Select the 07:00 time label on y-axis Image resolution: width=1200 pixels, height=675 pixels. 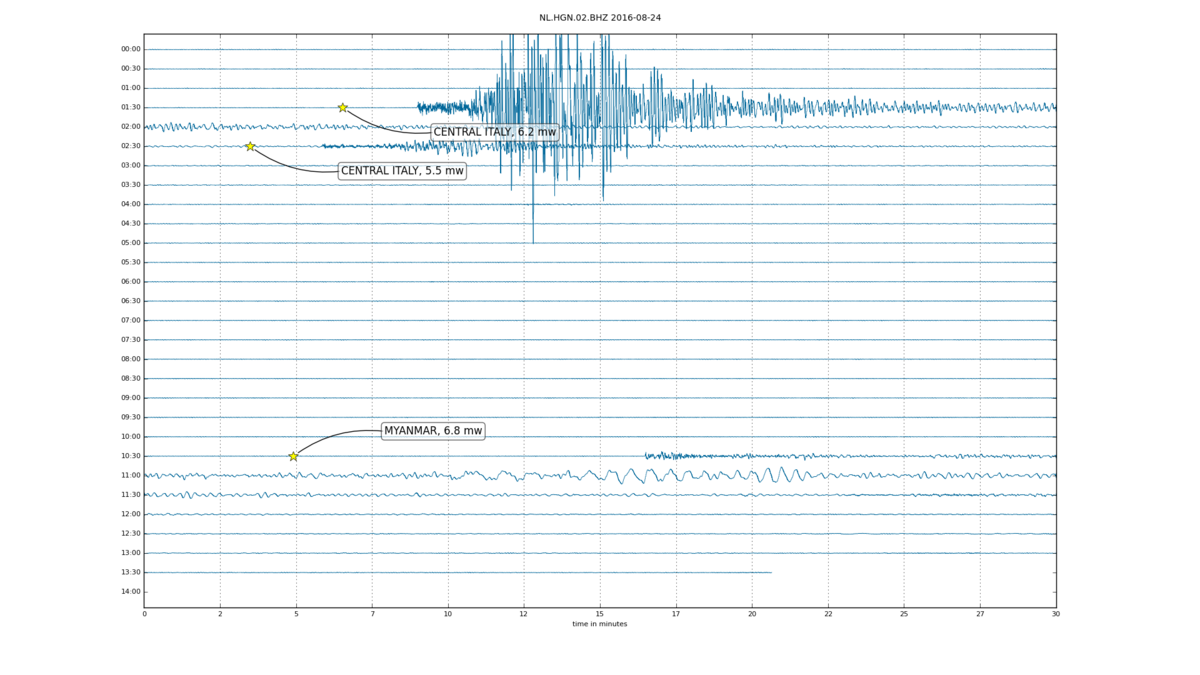[x=130, y=320]
